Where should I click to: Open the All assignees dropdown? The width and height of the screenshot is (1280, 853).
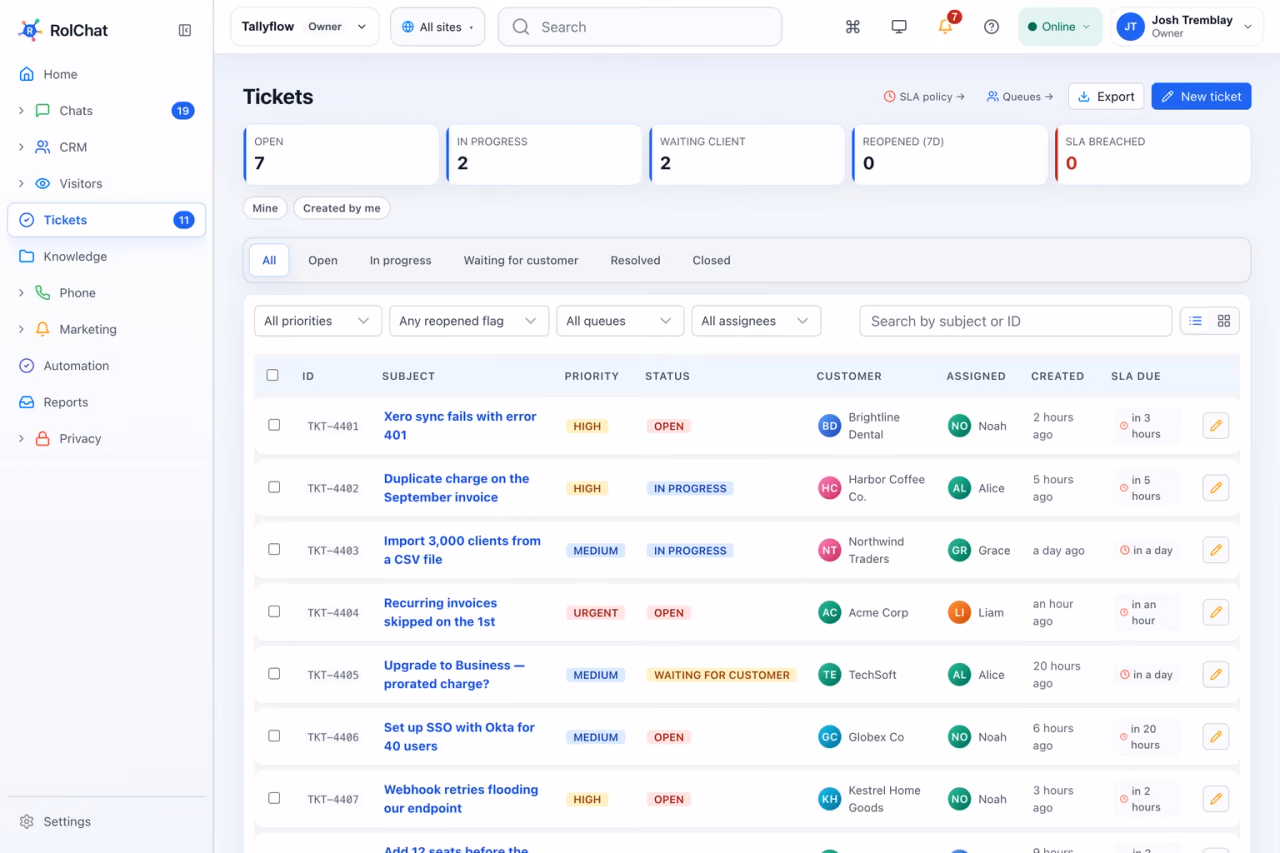pyautogui.click(x=756, y=321)
